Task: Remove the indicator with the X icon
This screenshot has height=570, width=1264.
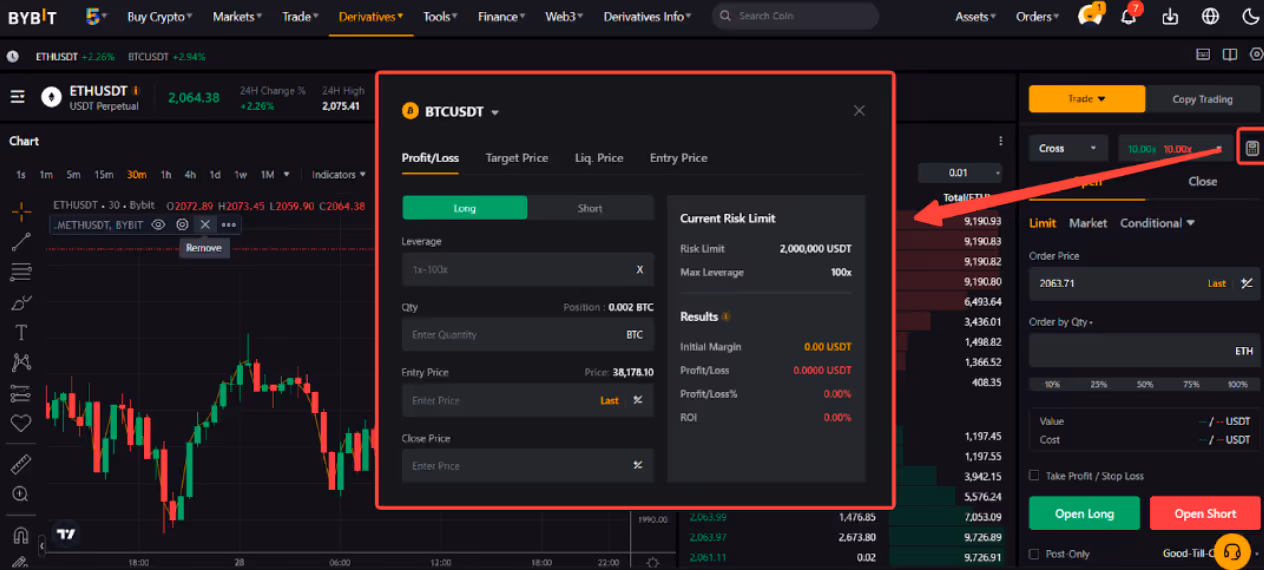Action: tap(205, 225)
